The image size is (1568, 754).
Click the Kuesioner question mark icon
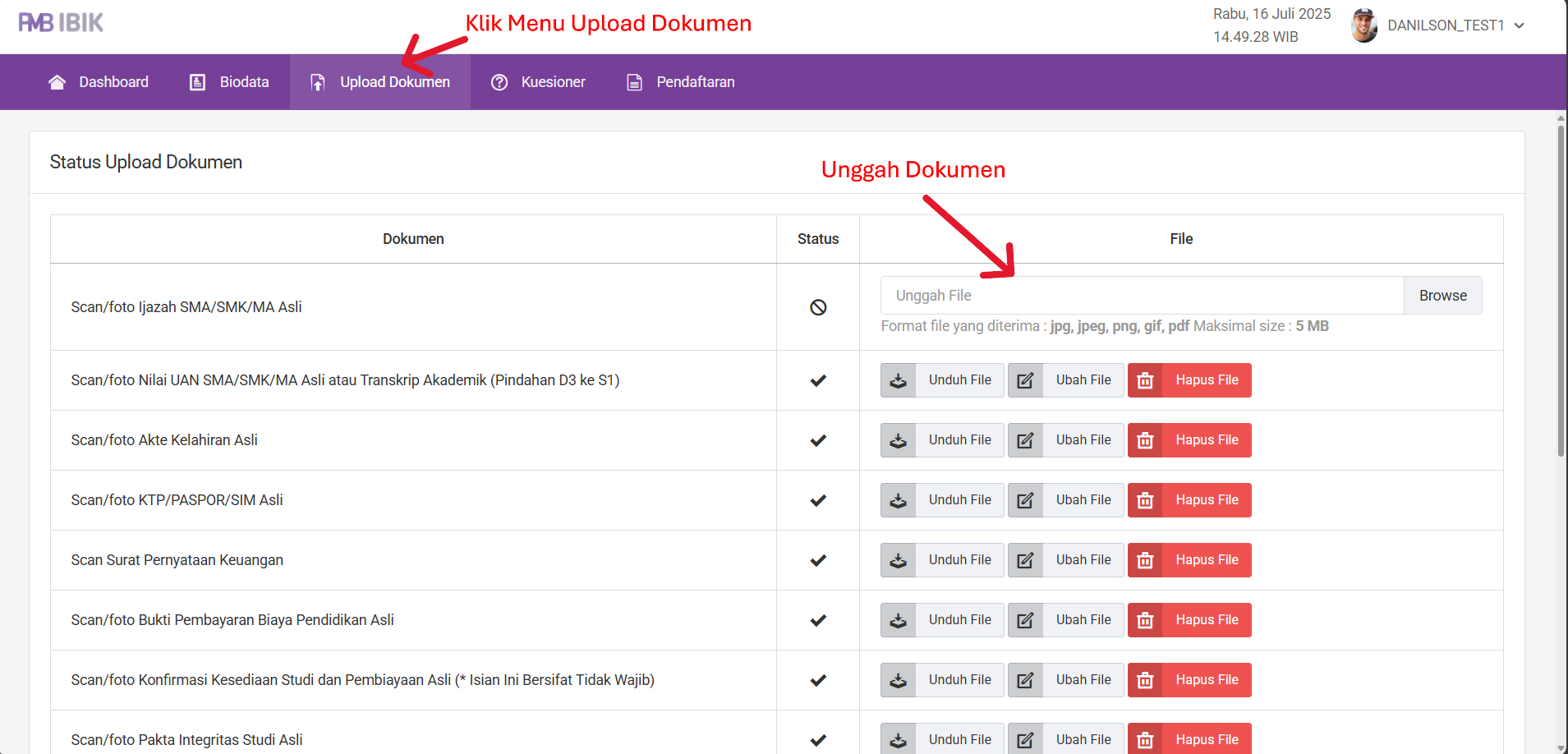point(499,82)
